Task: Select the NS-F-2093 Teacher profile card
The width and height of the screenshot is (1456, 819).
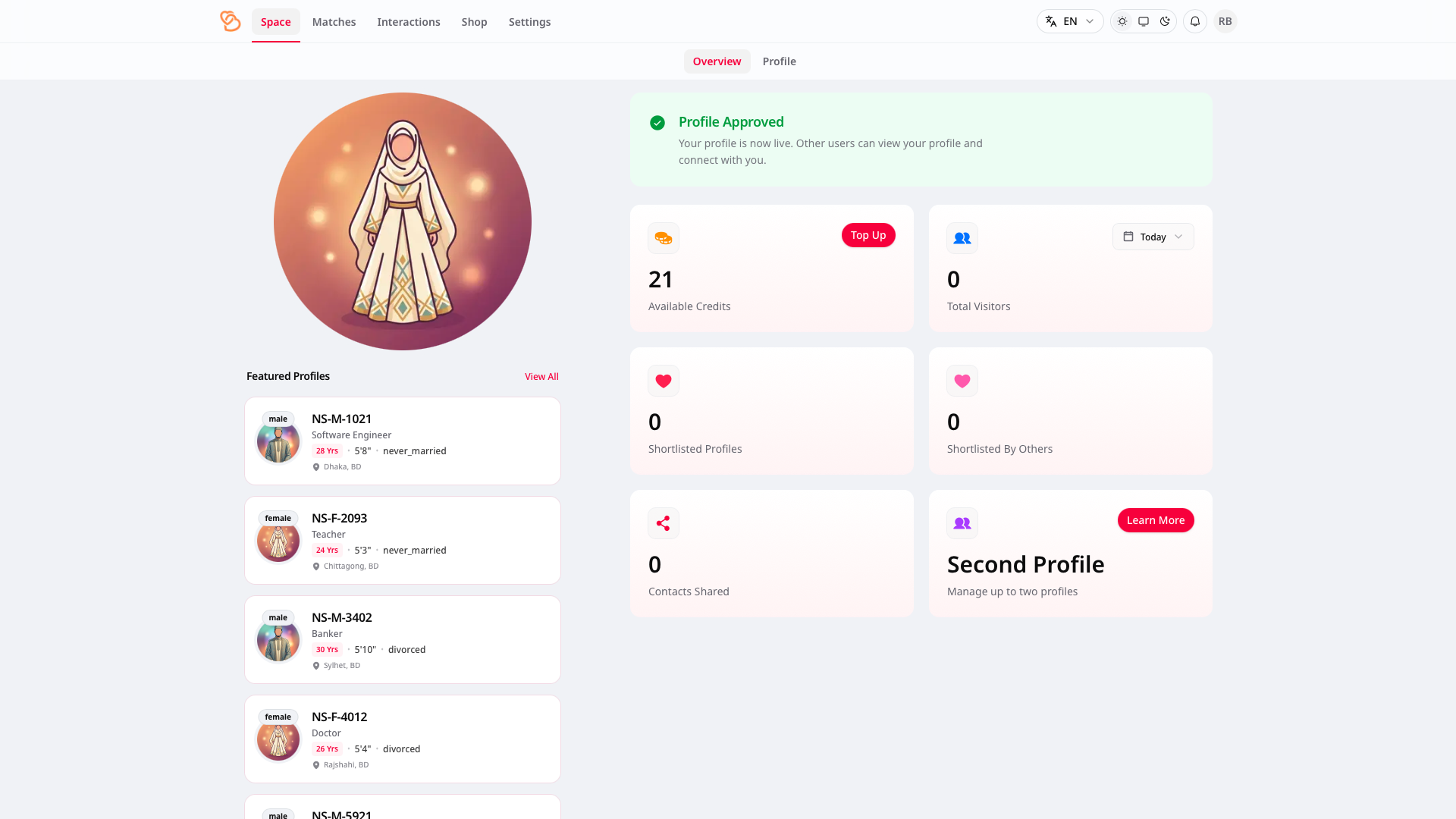Action: pyautogui.click(x=402, y=540)
